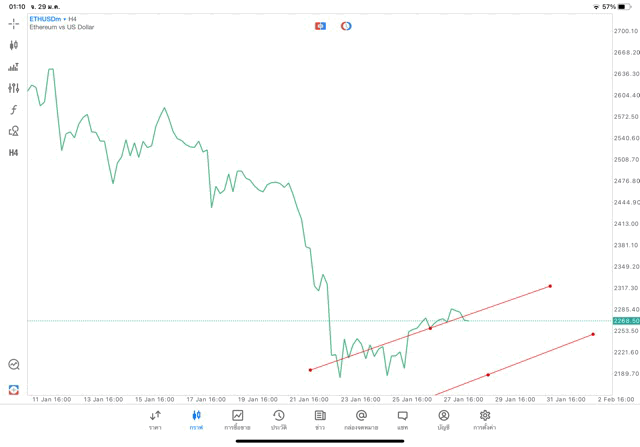Switch to the ราคา quotes tab
Screen dimensions: 640x447
(155, 419)
